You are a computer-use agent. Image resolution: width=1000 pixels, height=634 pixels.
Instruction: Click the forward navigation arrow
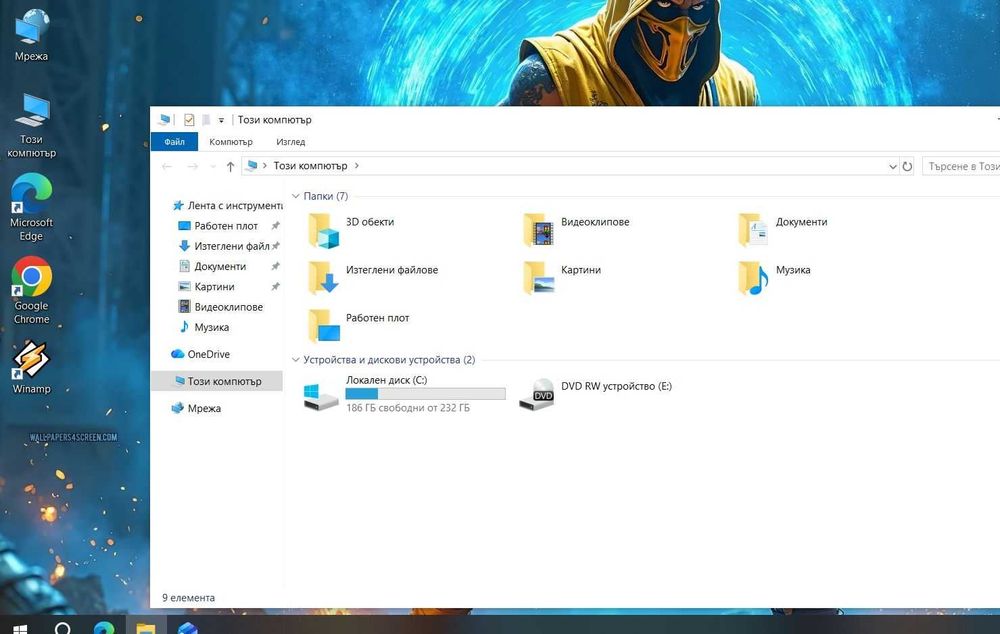point(192,166)
